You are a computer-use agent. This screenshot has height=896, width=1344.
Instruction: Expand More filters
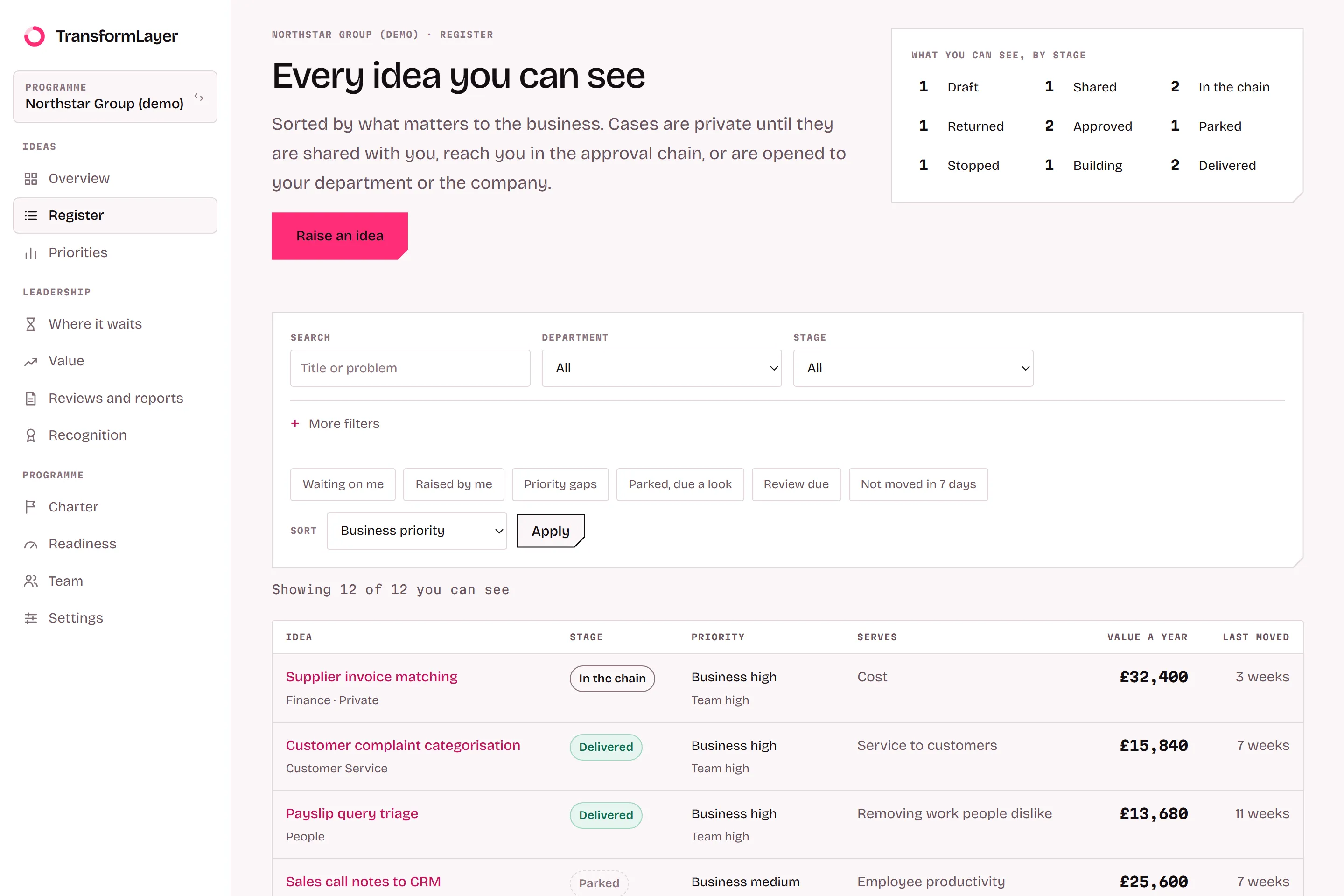coord(335,423)
